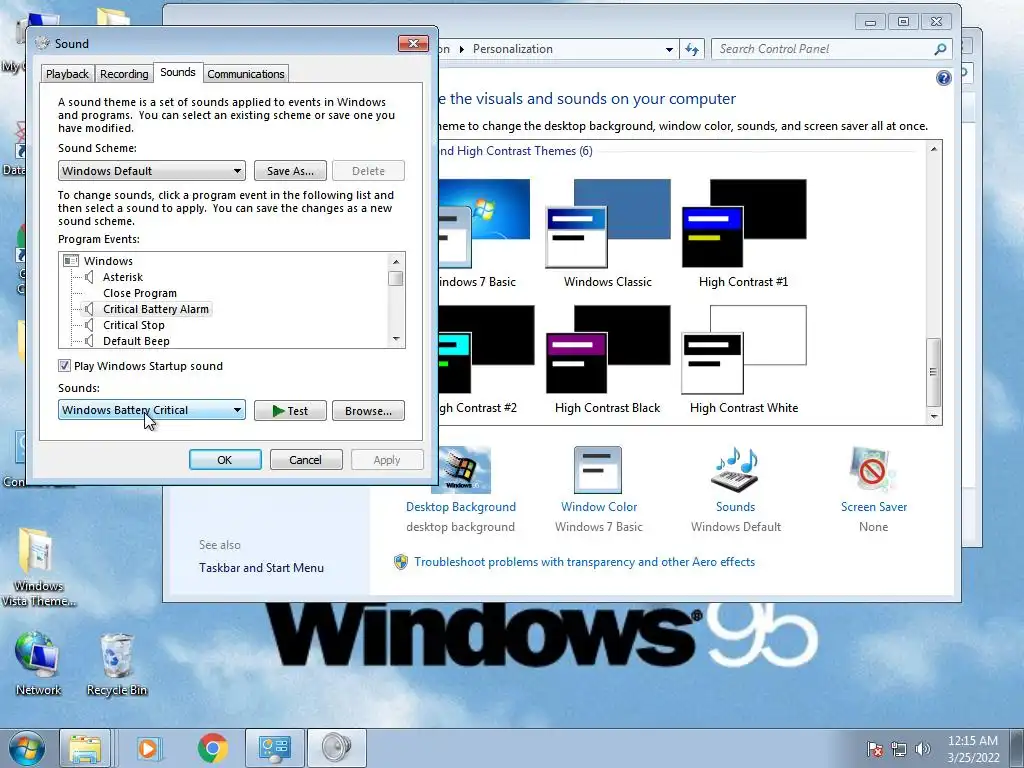Confirm with the OK button
This screenshot has height=768, width=1024.
[225, 460]
